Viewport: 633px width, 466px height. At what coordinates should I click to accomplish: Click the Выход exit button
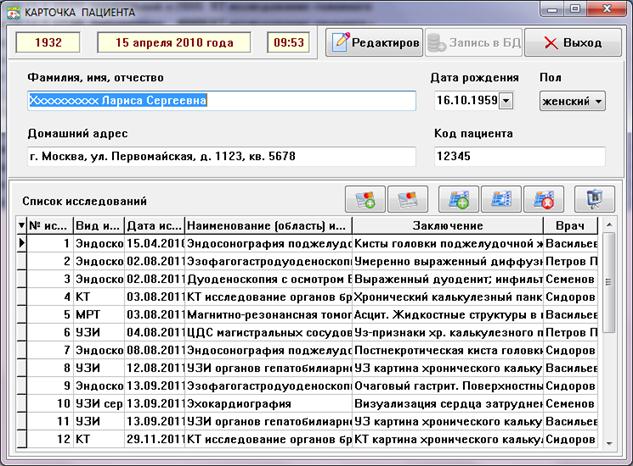pos(573,42)
